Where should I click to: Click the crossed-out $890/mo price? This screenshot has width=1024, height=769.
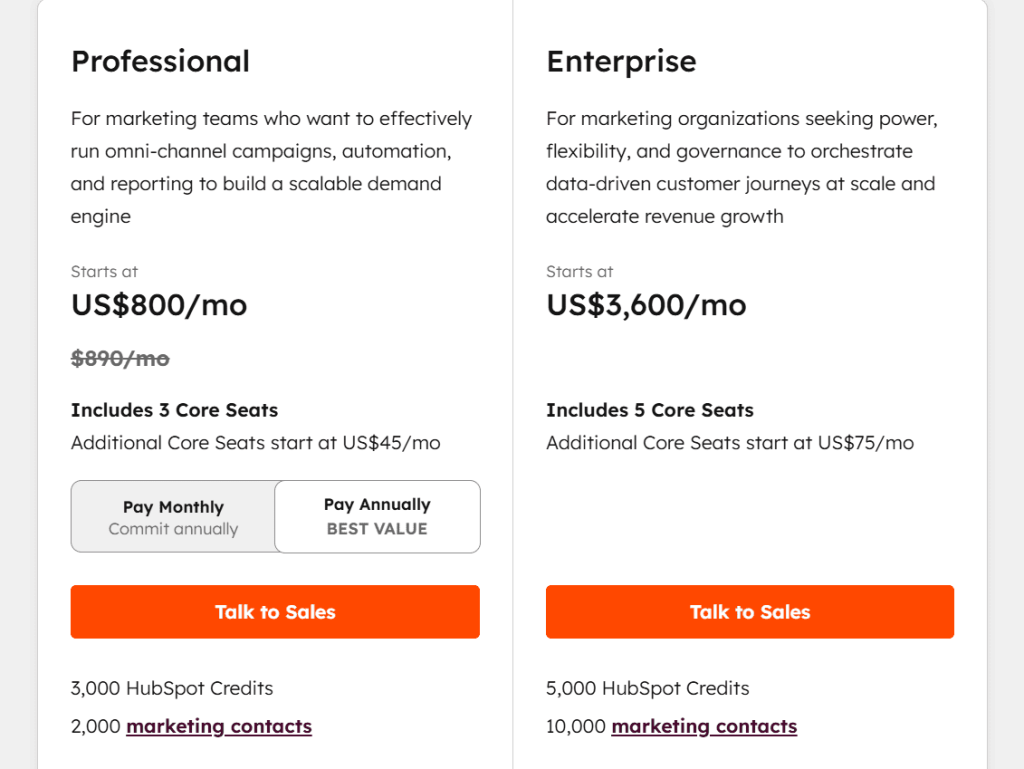[x=120, y=358]
